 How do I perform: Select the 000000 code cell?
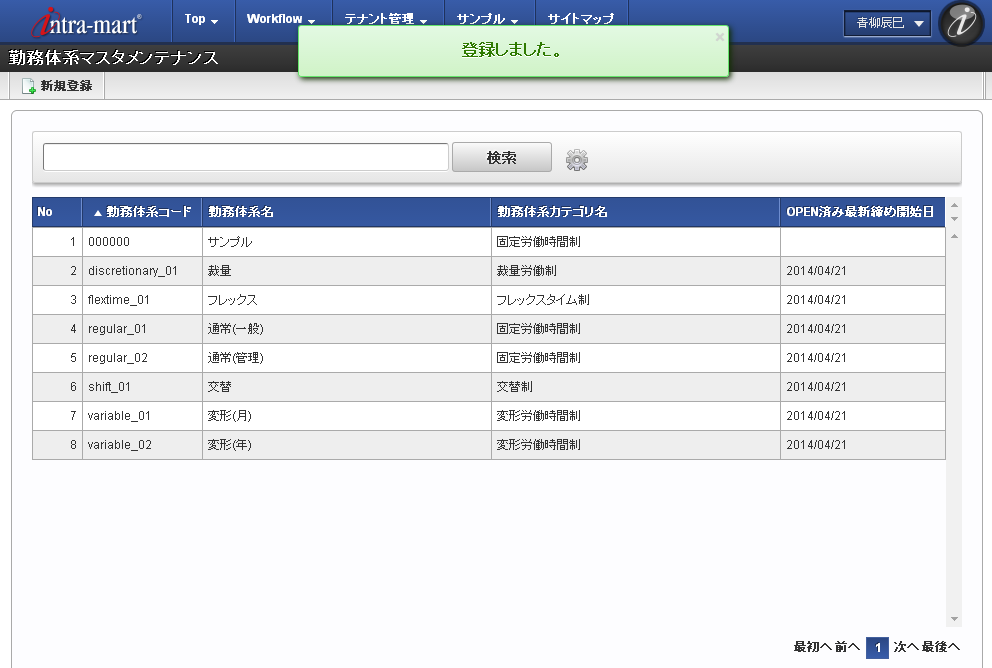pos(142,242)
